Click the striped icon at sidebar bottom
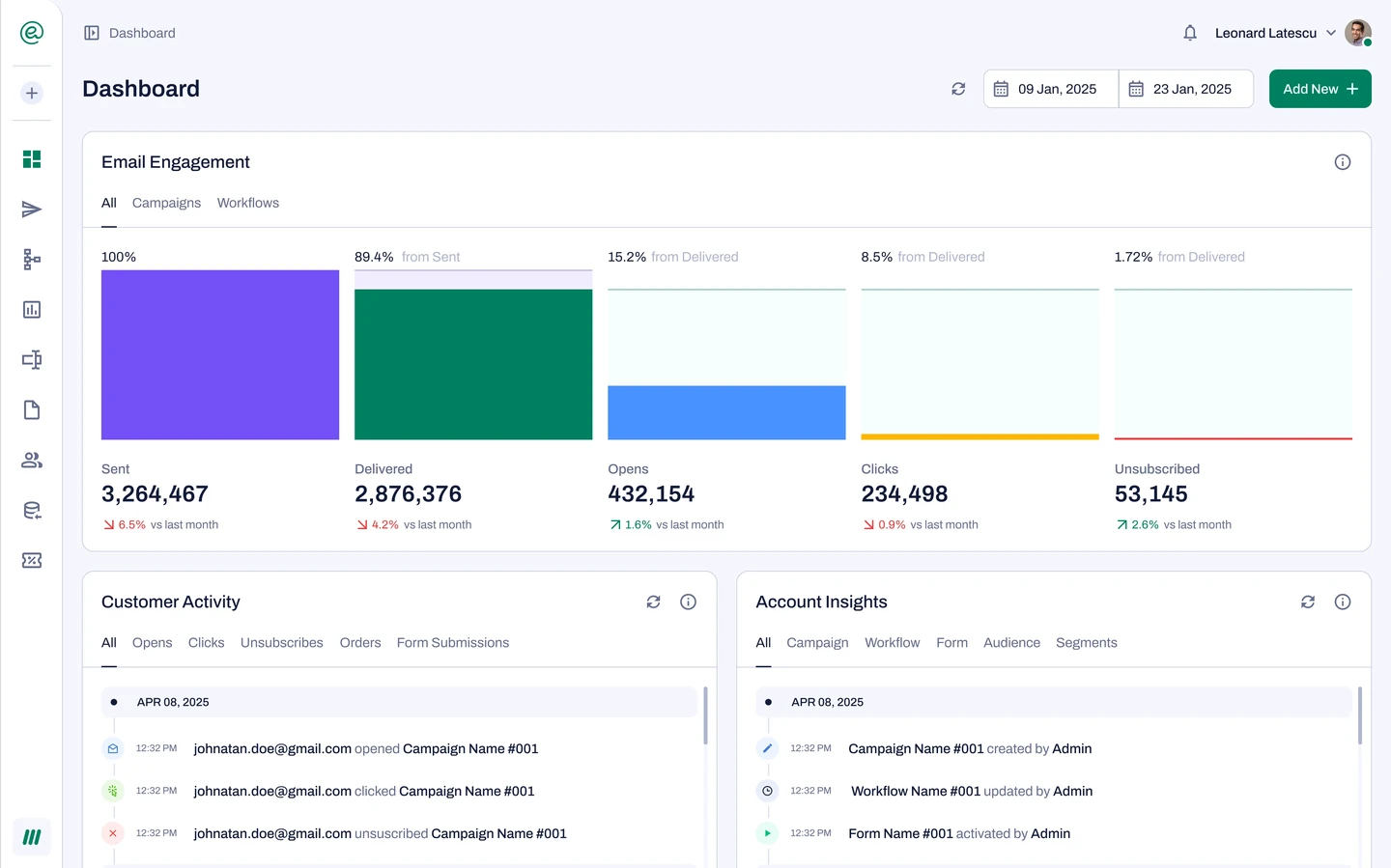This screenshot has width=1391, height=868. coord(32,837)
